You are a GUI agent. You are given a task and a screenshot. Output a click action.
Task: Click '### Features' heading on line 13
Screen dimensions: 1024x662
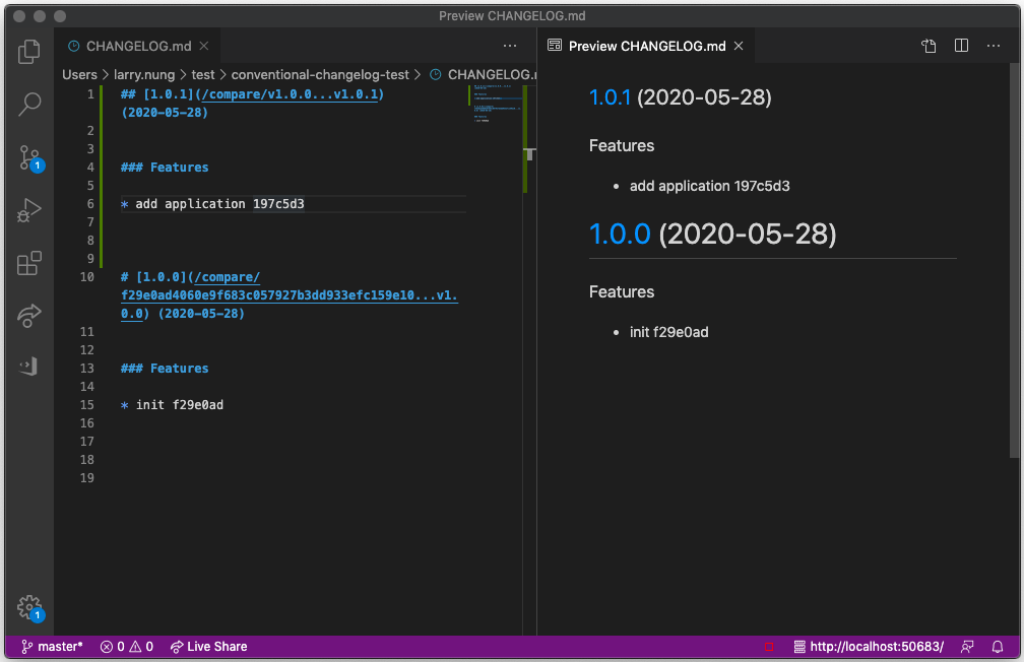[165, 369]
